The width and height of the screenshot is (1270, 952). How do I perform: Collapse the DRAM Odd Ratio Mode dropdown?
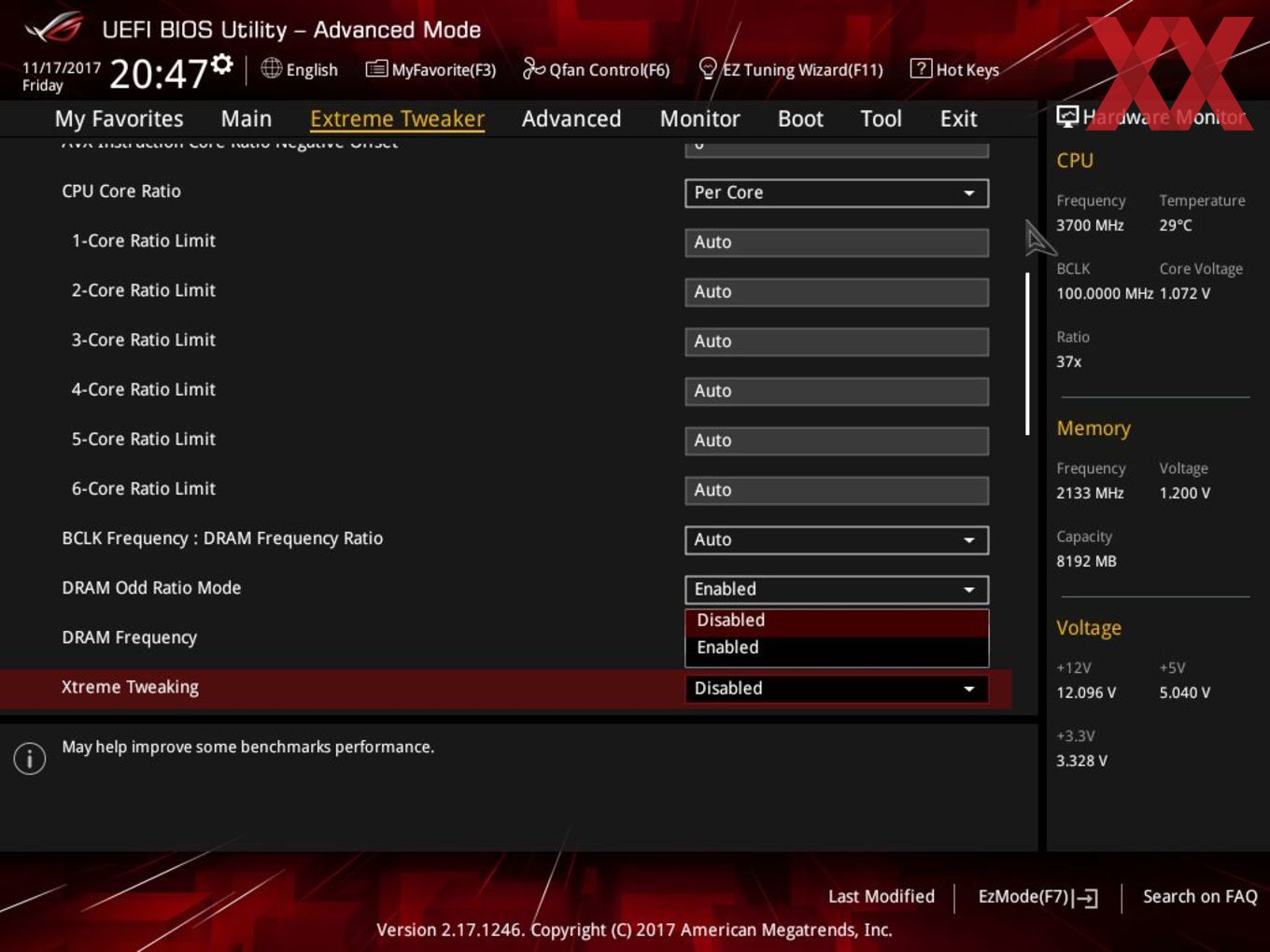point(837,589)
